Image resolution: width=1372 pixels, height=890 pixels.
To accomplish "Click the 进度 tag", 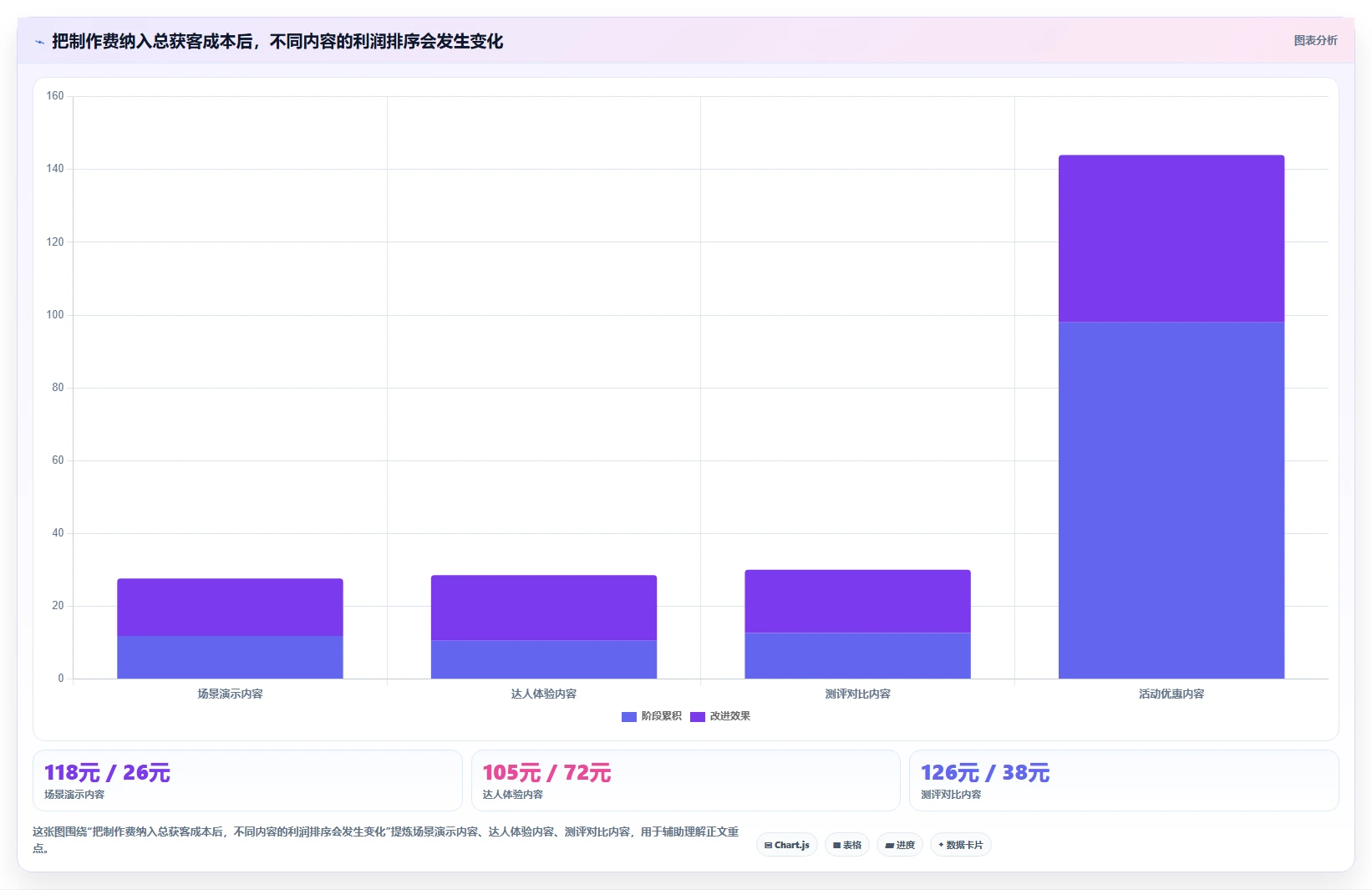I will pos(900,845).
